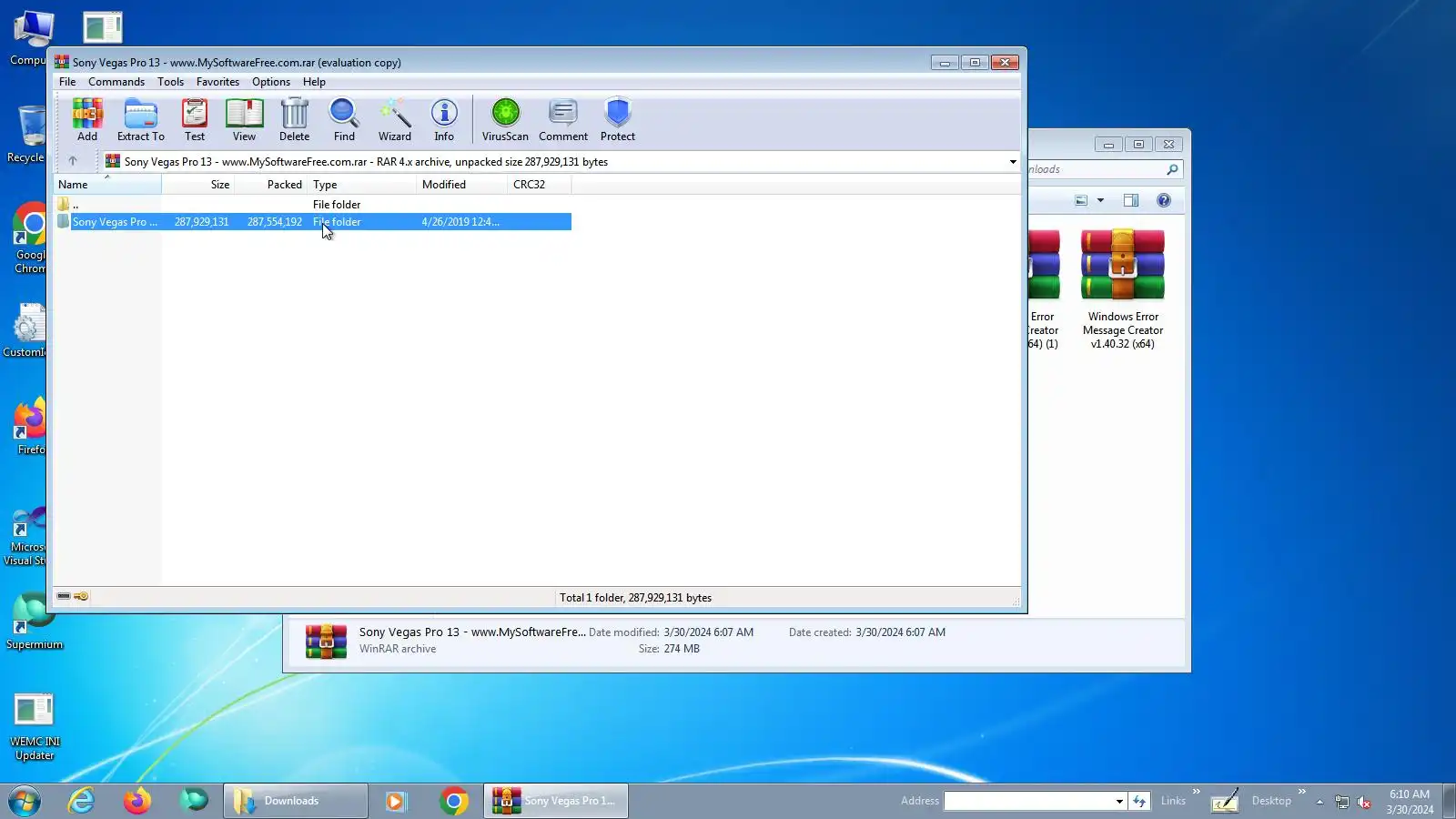Launch the Wizard tool
Image resolution: width=1456 pixels, height=819 pixels.
[395, 120]
